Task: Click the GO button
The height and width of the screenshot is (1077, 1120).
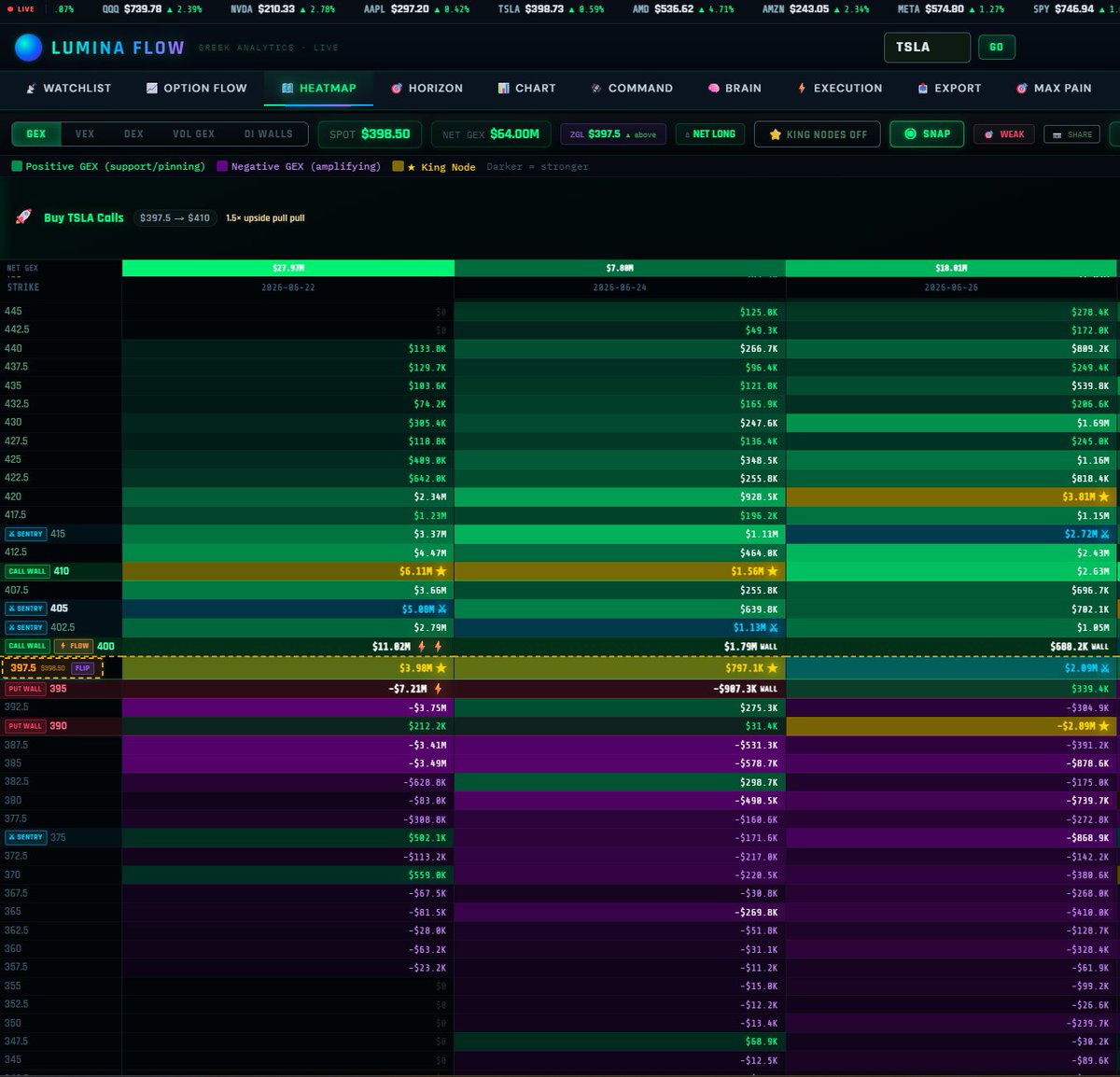Action: point(996,47)
